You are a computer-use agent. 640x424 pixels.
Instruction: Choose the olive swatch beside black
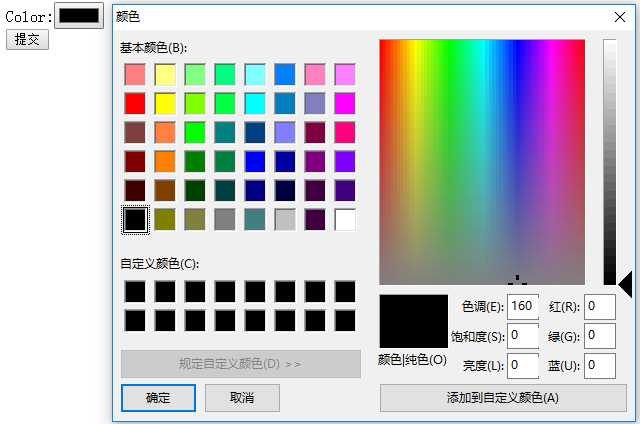tap(165, 220)
